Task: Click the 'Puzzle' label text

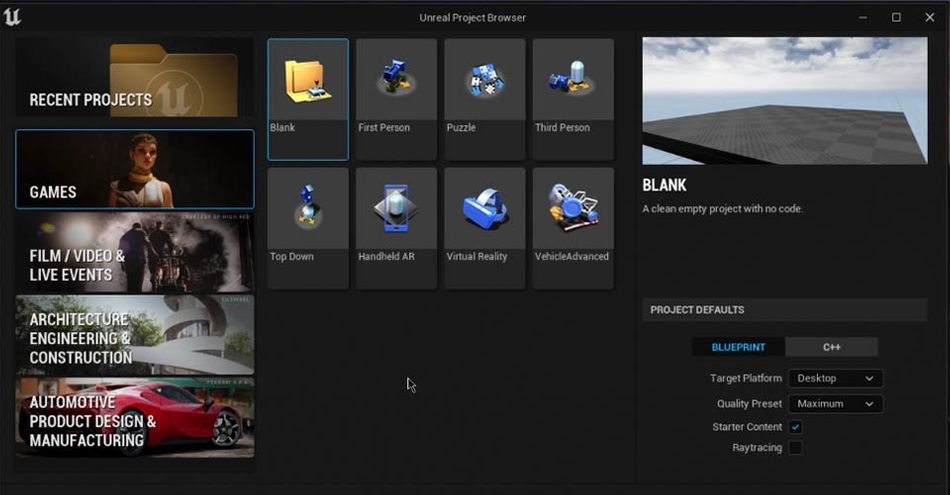Action: (461, 128)
